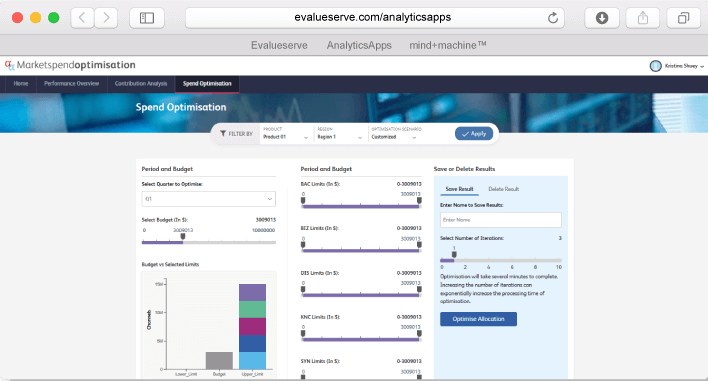Click the KNC Limits upper slider handle
708x381 pixels.
419,334
